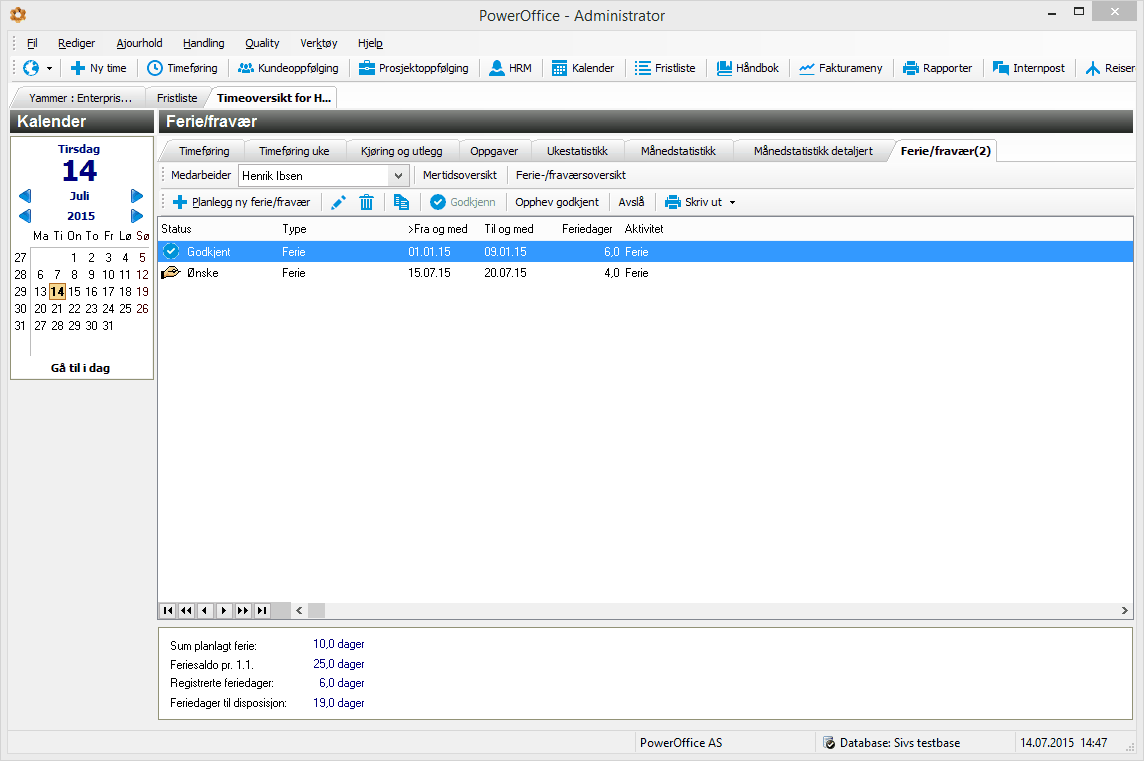Click the trash can delete icon
This screenshot has height=761, width=1144.
tap(366, 202)
